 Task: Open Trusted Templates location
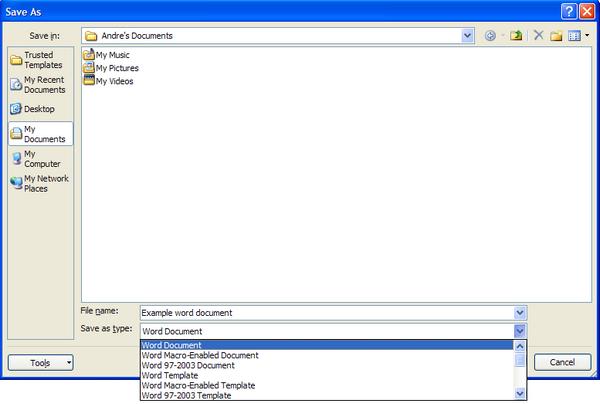pos(41,60)
